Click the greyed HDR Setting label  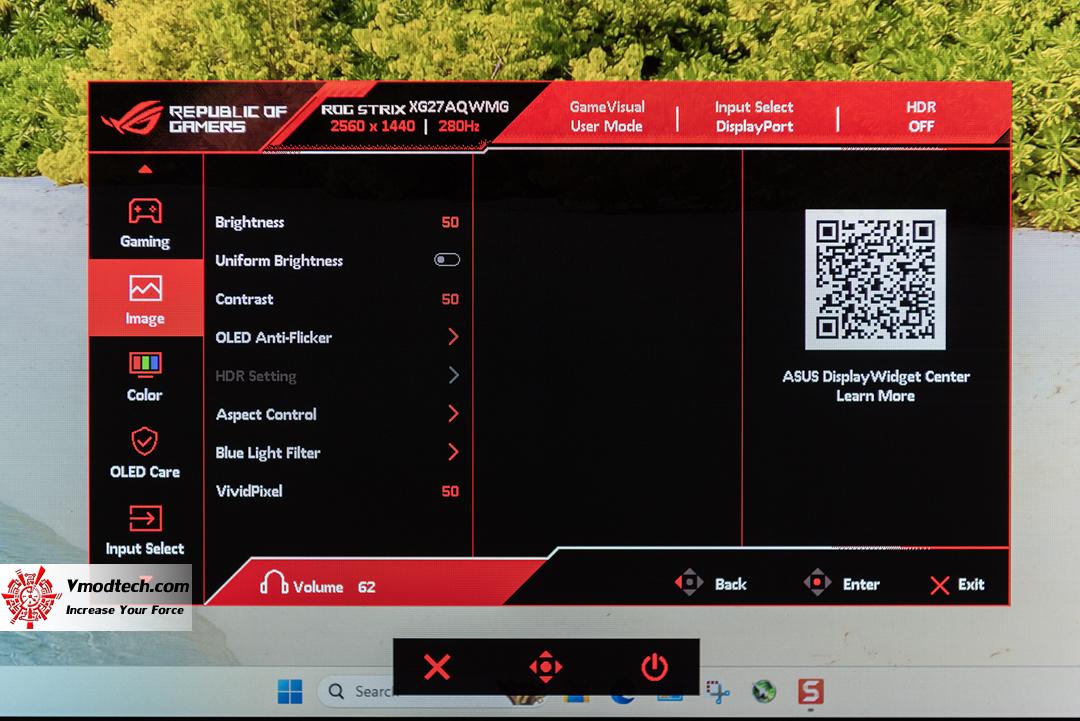256,376
